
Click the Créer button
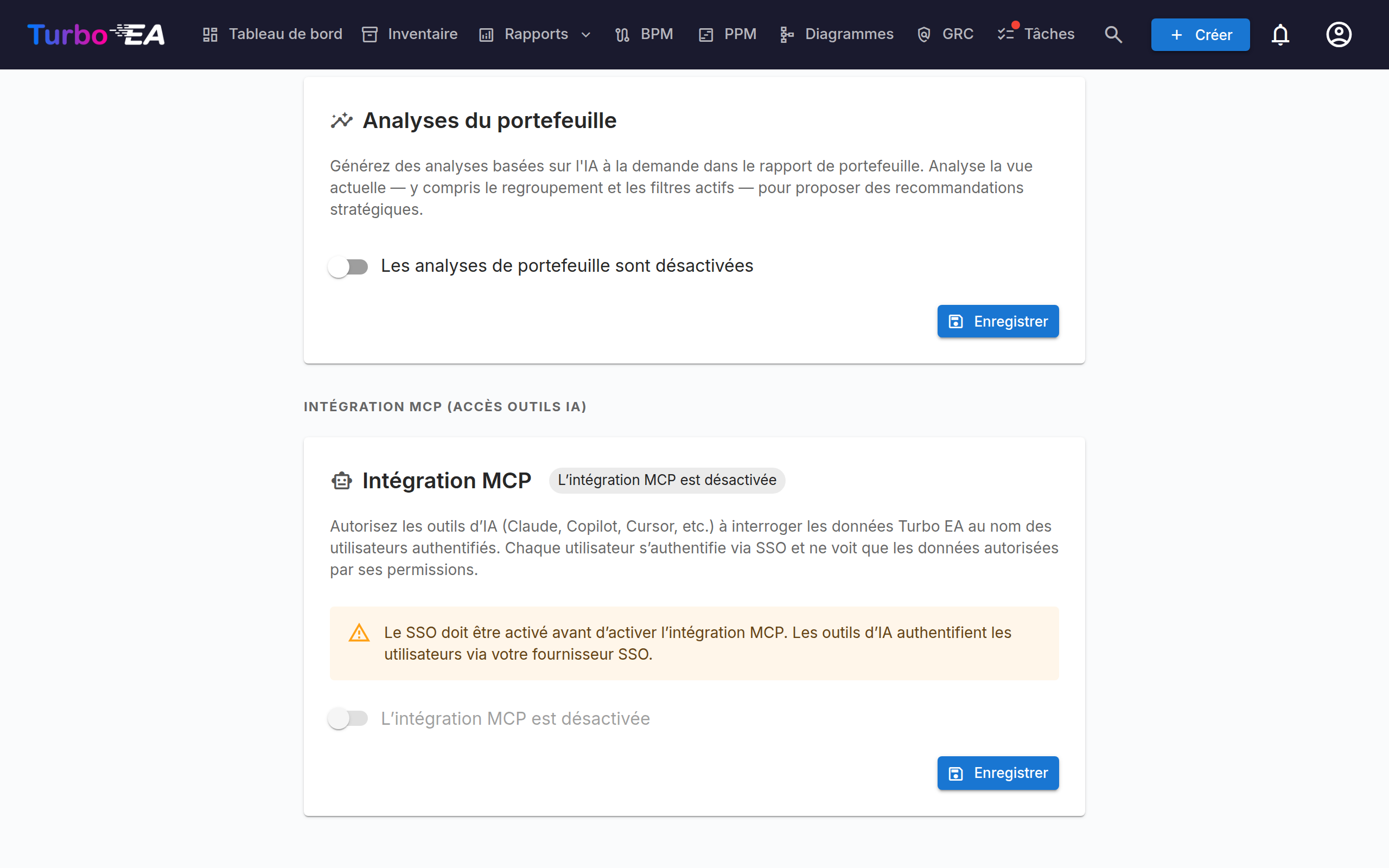point(1200,34)
